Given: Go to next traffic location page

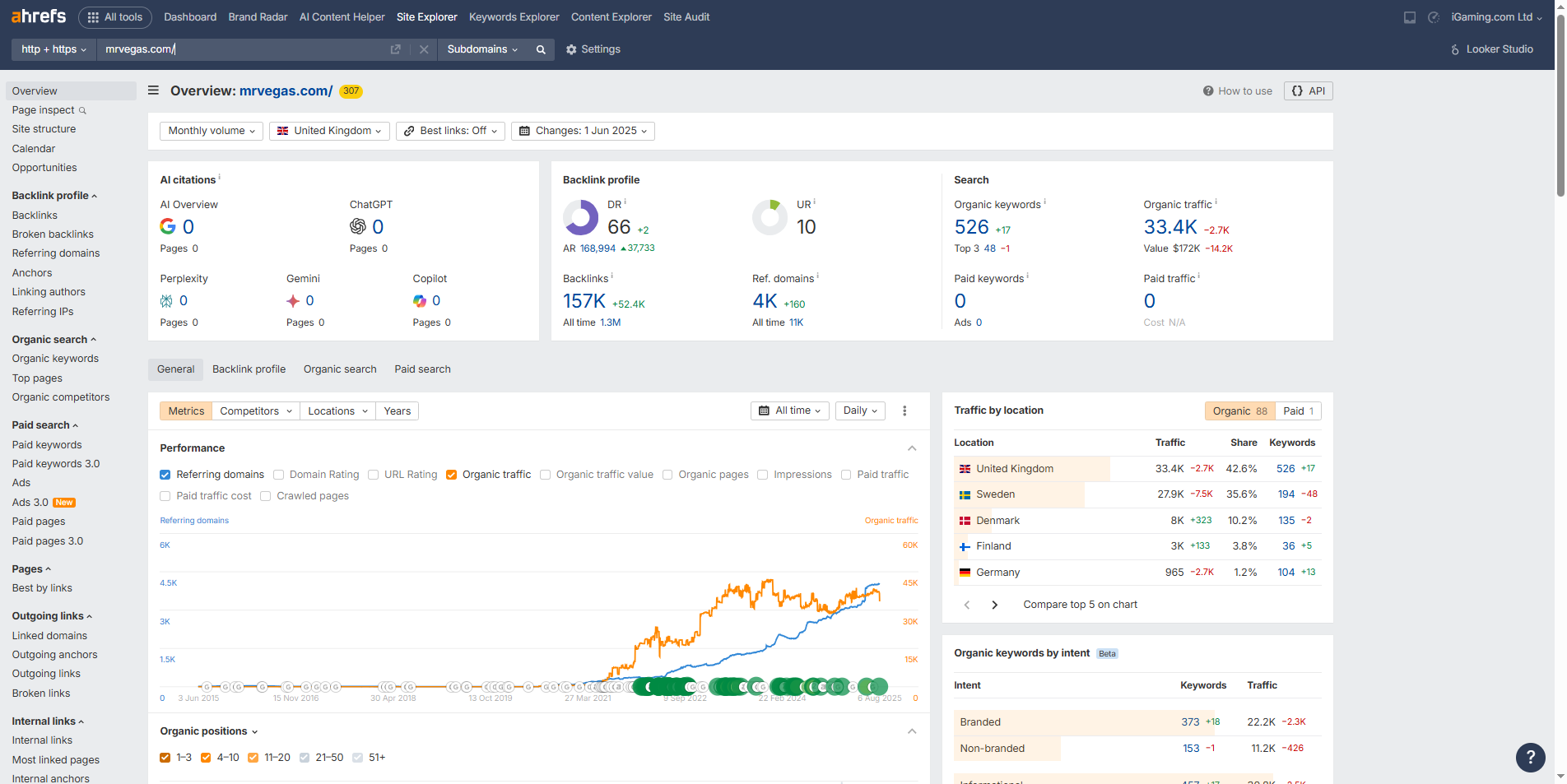Looking at the screenshot, I should 994,605.
